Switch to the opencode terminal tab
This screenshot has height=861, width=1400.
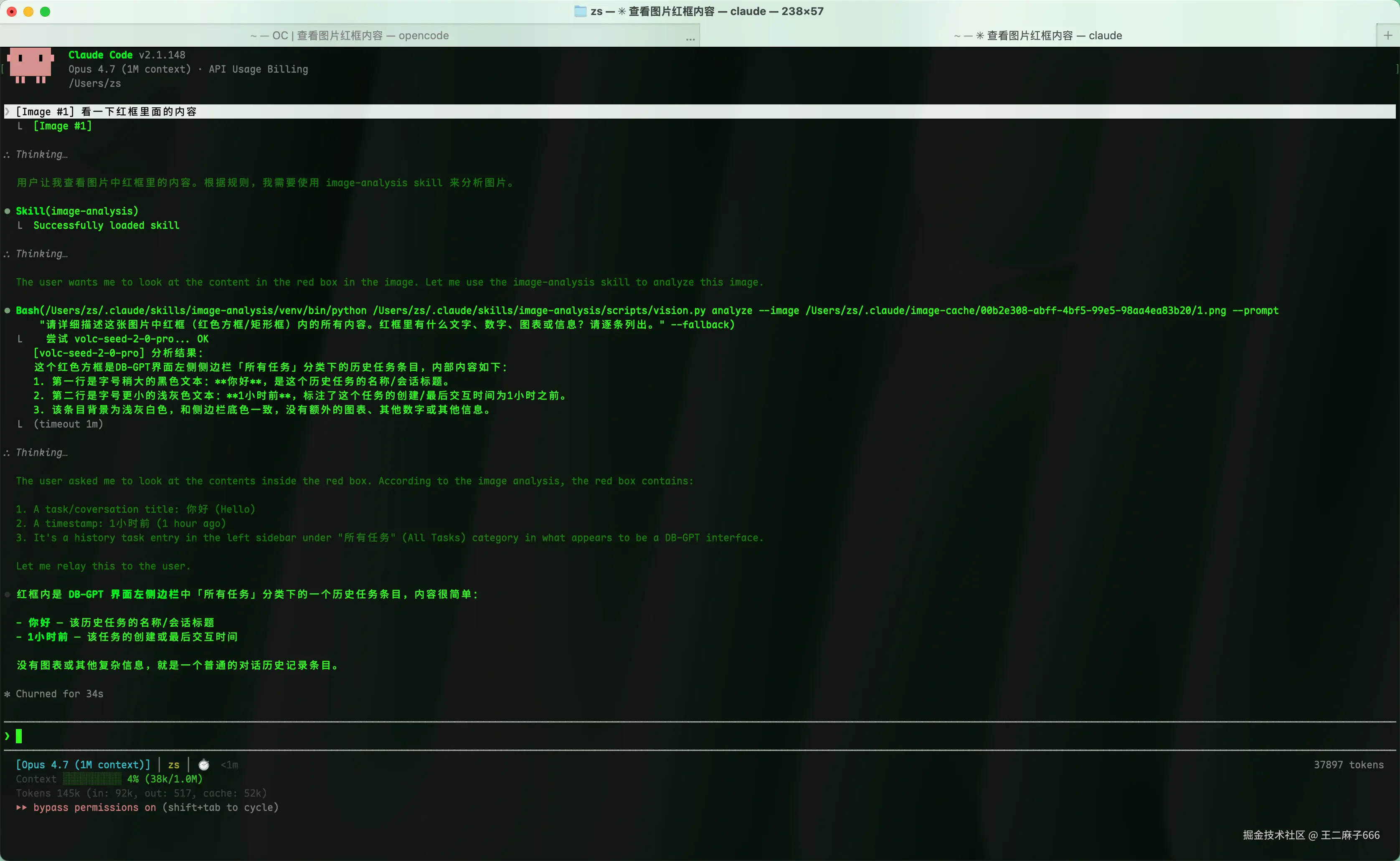(349, 35)
